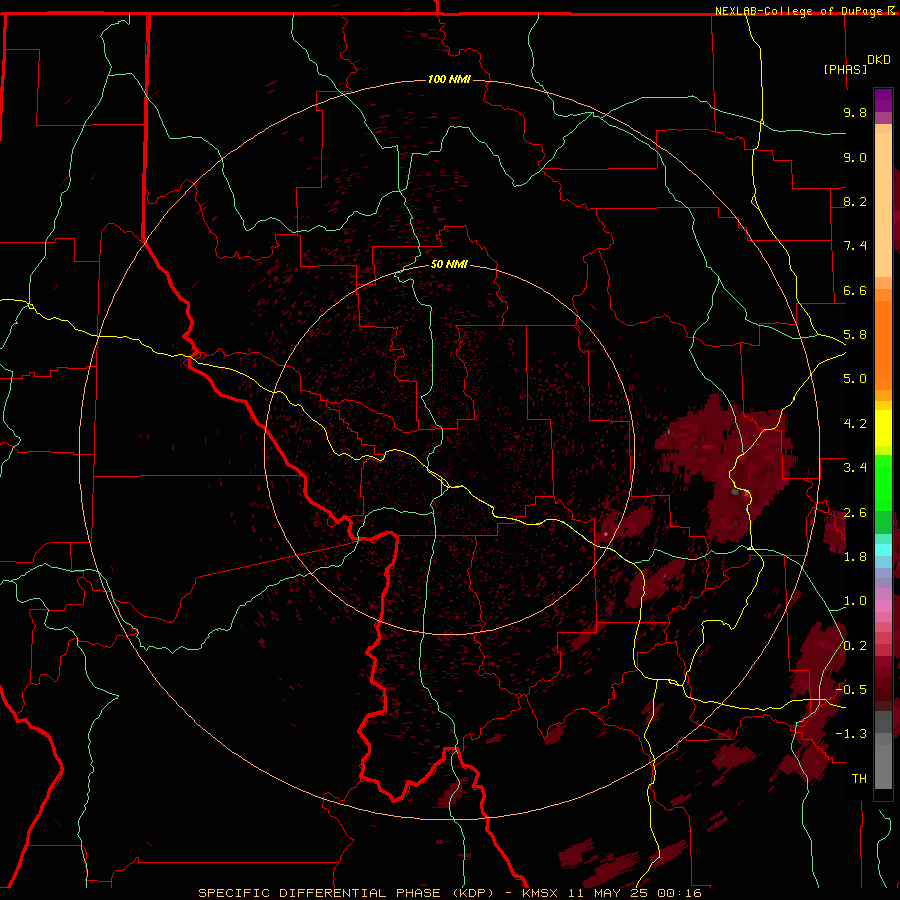Click the NEXLAB-College of DuPage credit text
The height and width of the screenshot is (900, 900).
(798, 11)
